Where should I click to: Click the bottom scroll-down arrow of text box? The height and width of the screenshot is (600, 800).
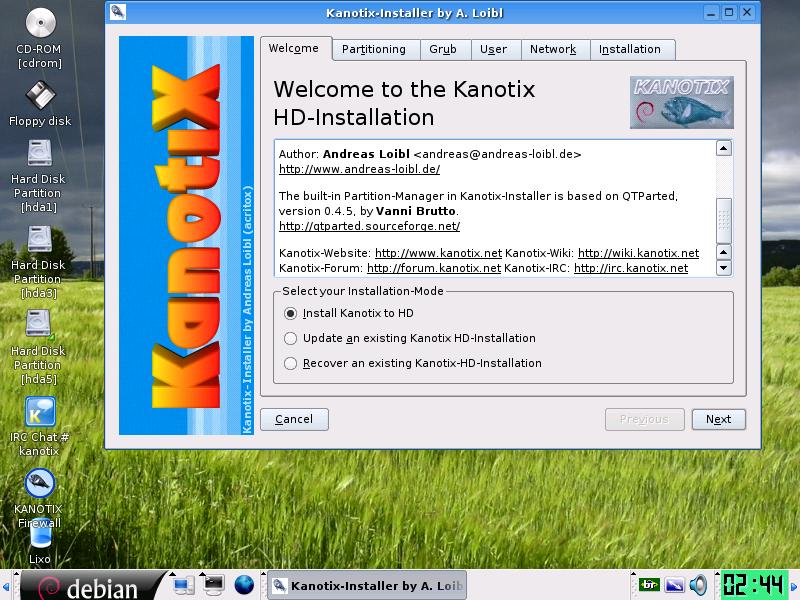point(723,268)
